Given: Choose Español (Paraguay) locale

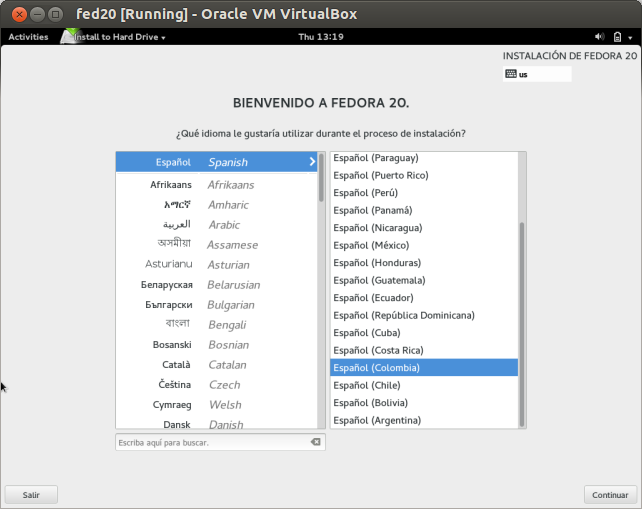Looking at the screenshot, I should click(424, 158).
